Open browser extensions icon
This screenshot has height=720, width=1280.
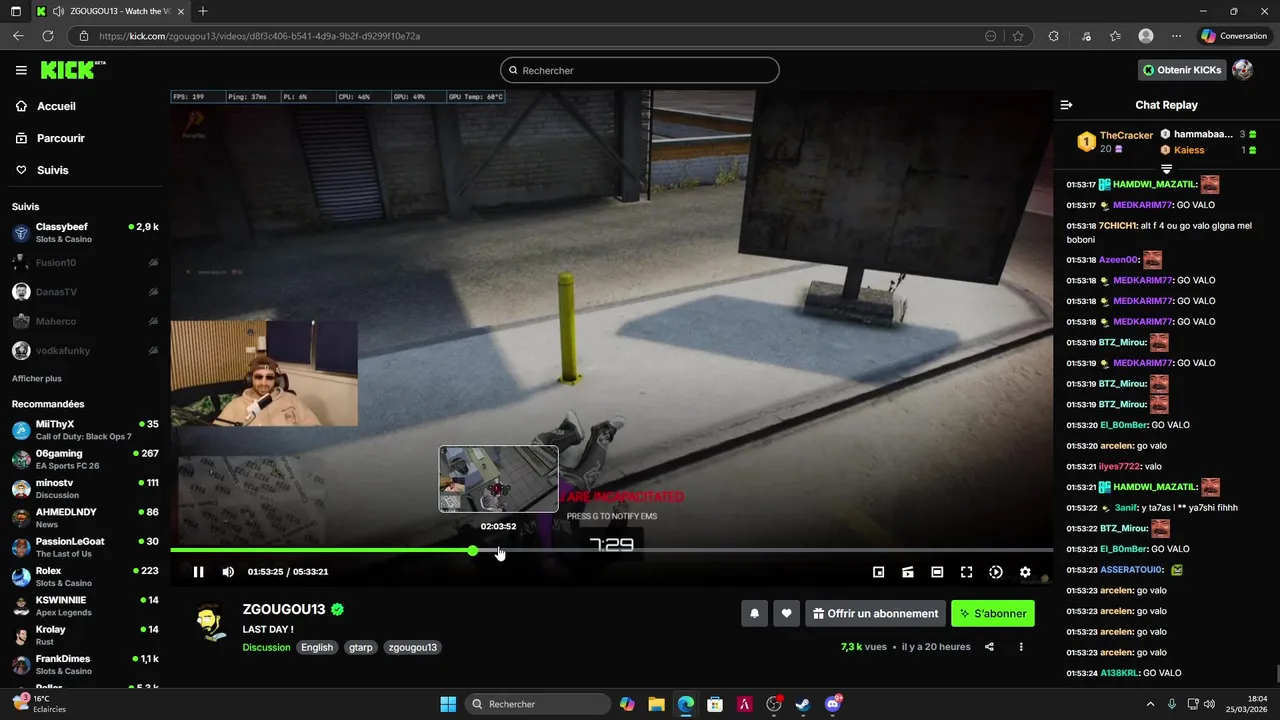click(x=1053, y=36)
